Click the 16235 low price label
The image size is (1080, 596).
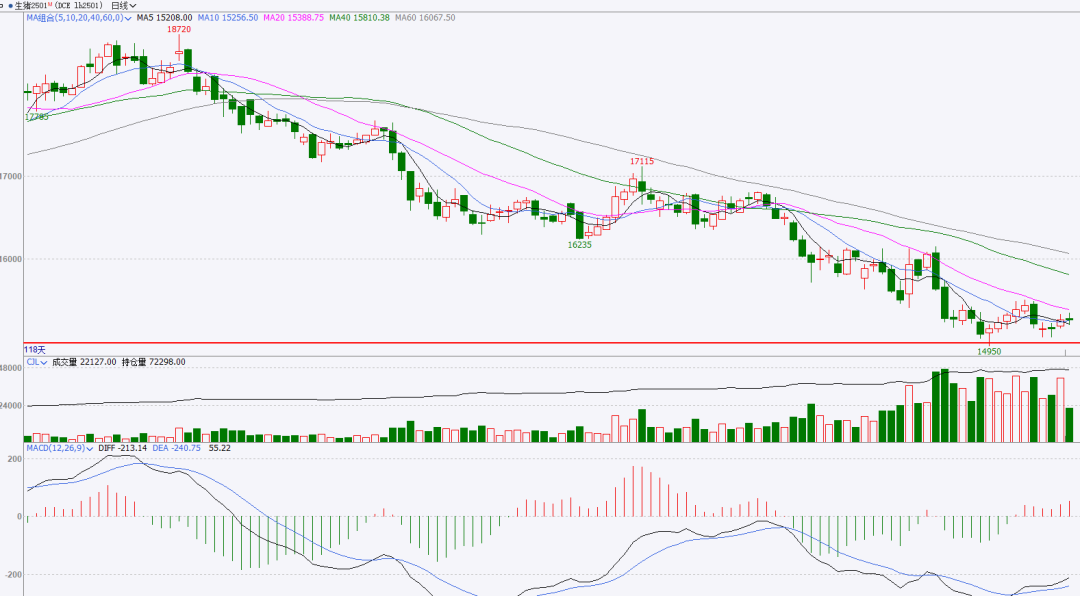pos(580,245)
